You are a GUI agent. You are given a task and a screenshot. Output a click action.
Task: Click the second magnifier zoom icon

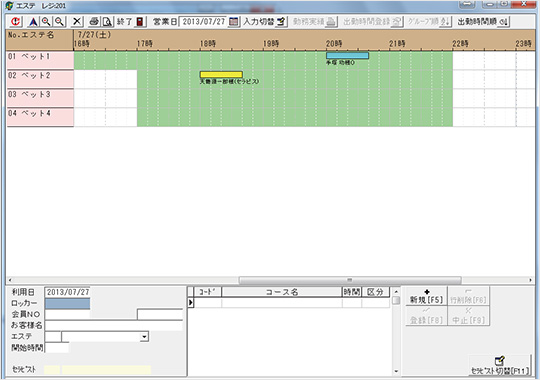coord(60,21)
